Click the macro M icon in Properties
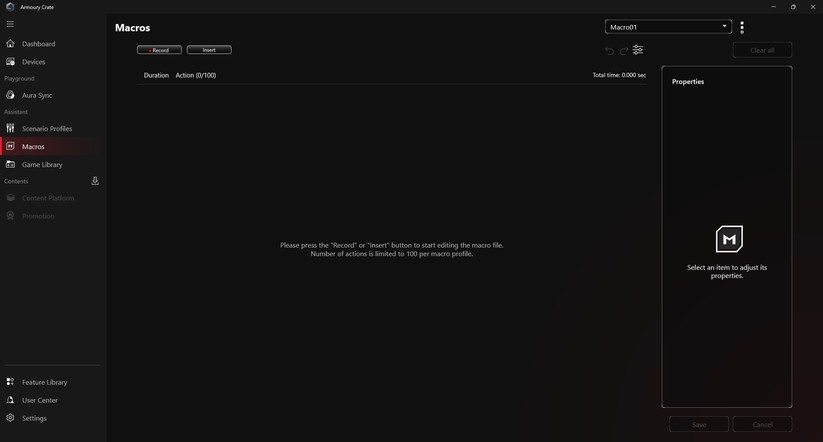This screenshot has height=442, width=823. tap(729, 239)
